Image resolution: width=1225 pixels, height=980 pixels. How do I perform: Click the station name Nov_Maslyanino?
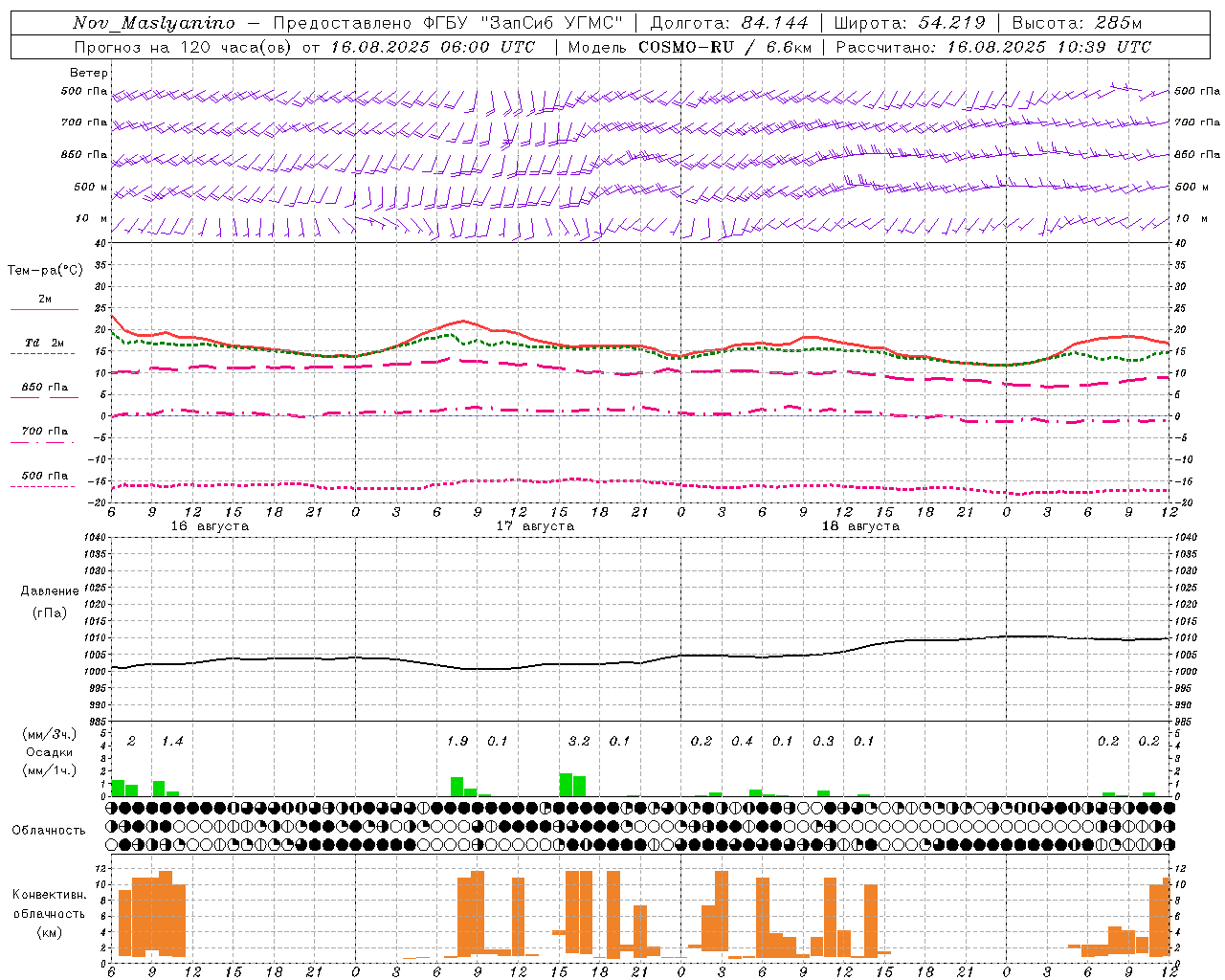click(x=154, y=23)
